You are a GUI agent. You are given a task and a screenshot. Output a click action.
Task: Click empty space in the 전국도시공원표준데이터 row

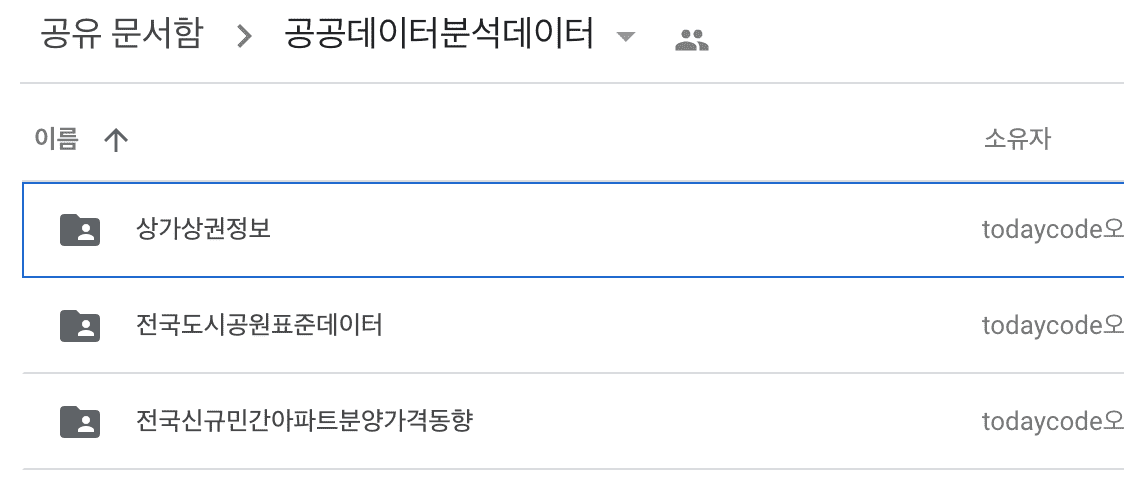pos(680,326)
